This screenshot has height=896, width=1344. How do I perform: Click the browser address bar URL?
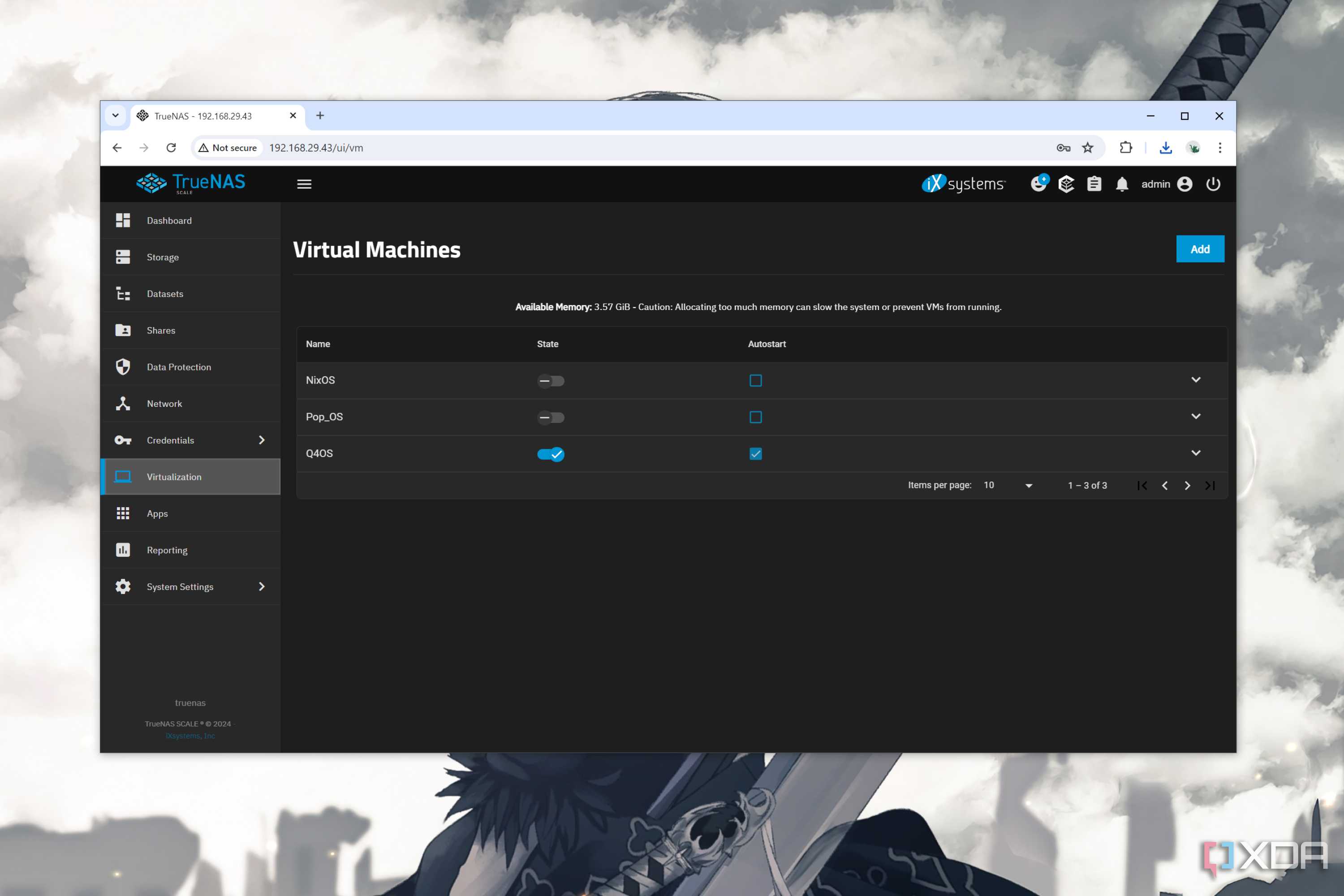pyautogui.click(x=316, y=148)
